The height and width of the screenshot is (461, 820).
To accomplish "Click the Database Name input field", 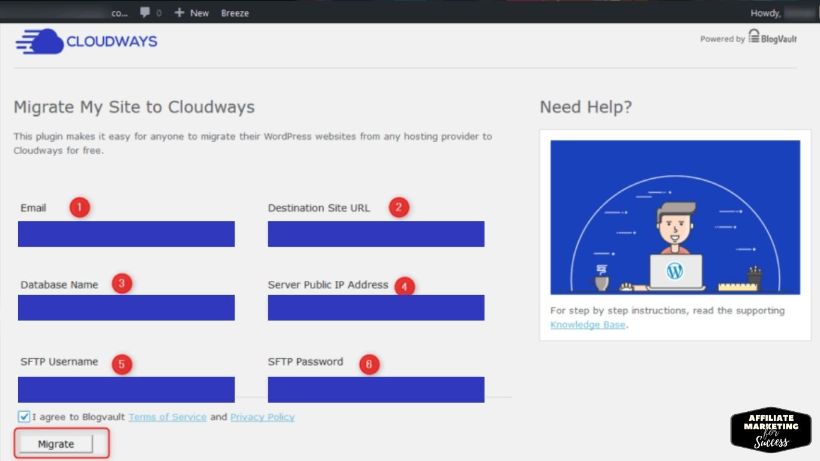I will click(126, 307).
